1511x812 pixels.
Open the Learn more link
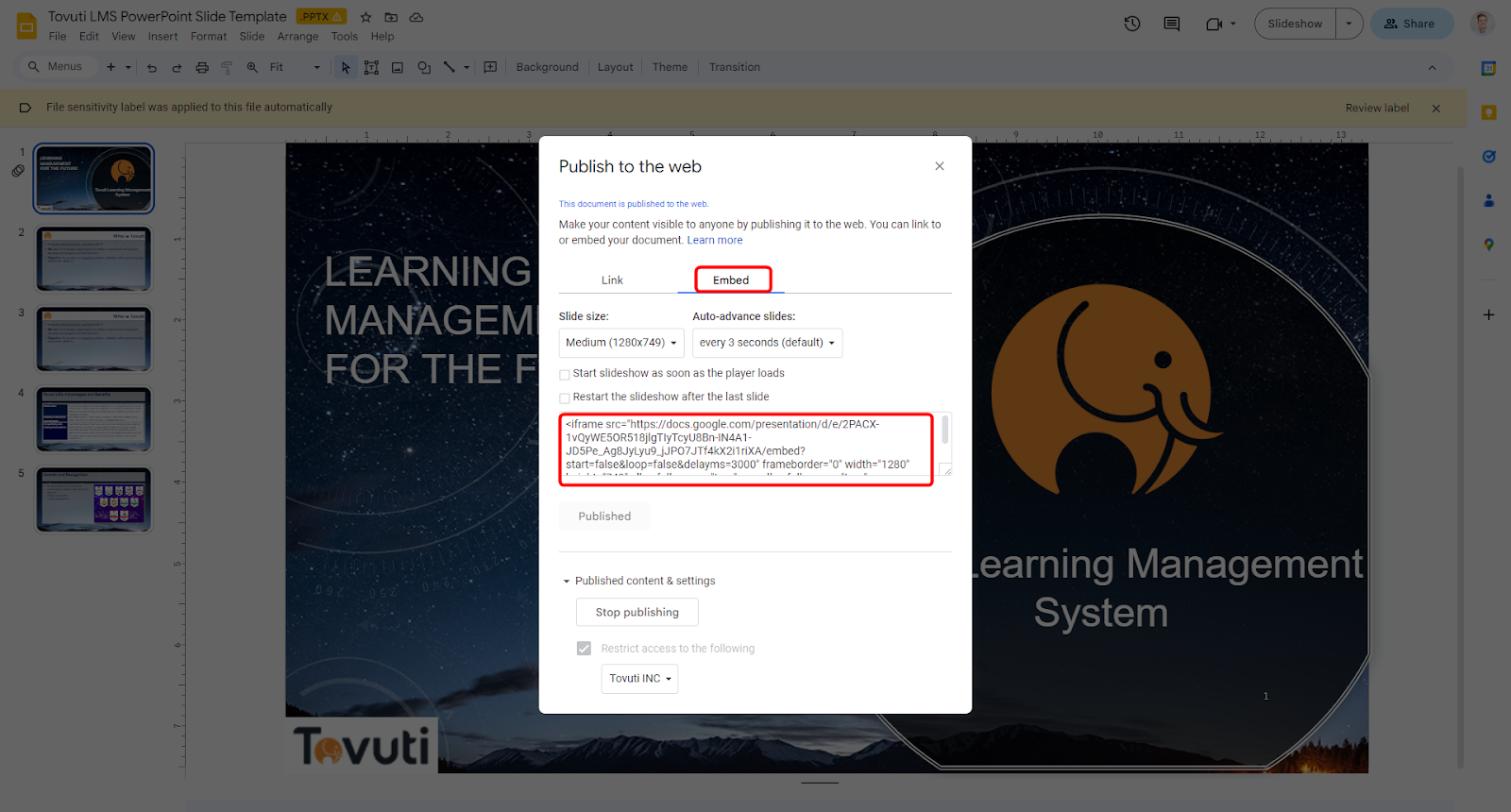point(715,241)
